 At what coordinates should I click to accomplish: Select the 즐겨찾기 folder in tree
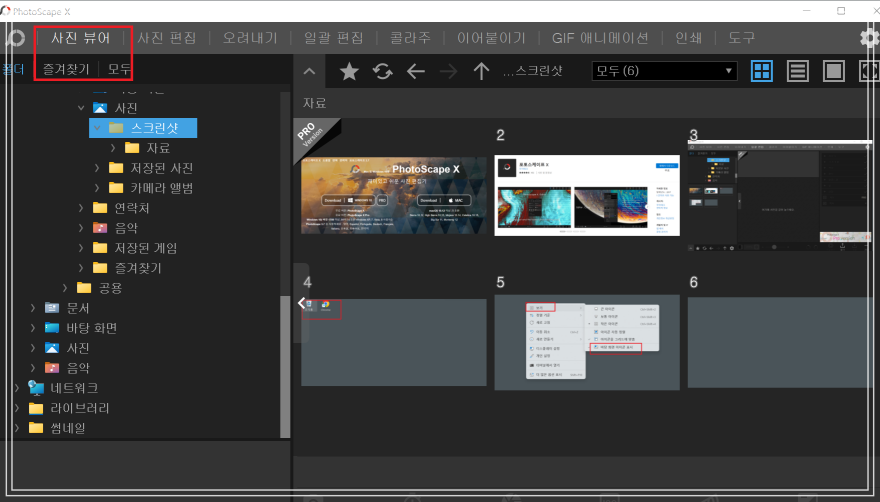pos(127,268)
